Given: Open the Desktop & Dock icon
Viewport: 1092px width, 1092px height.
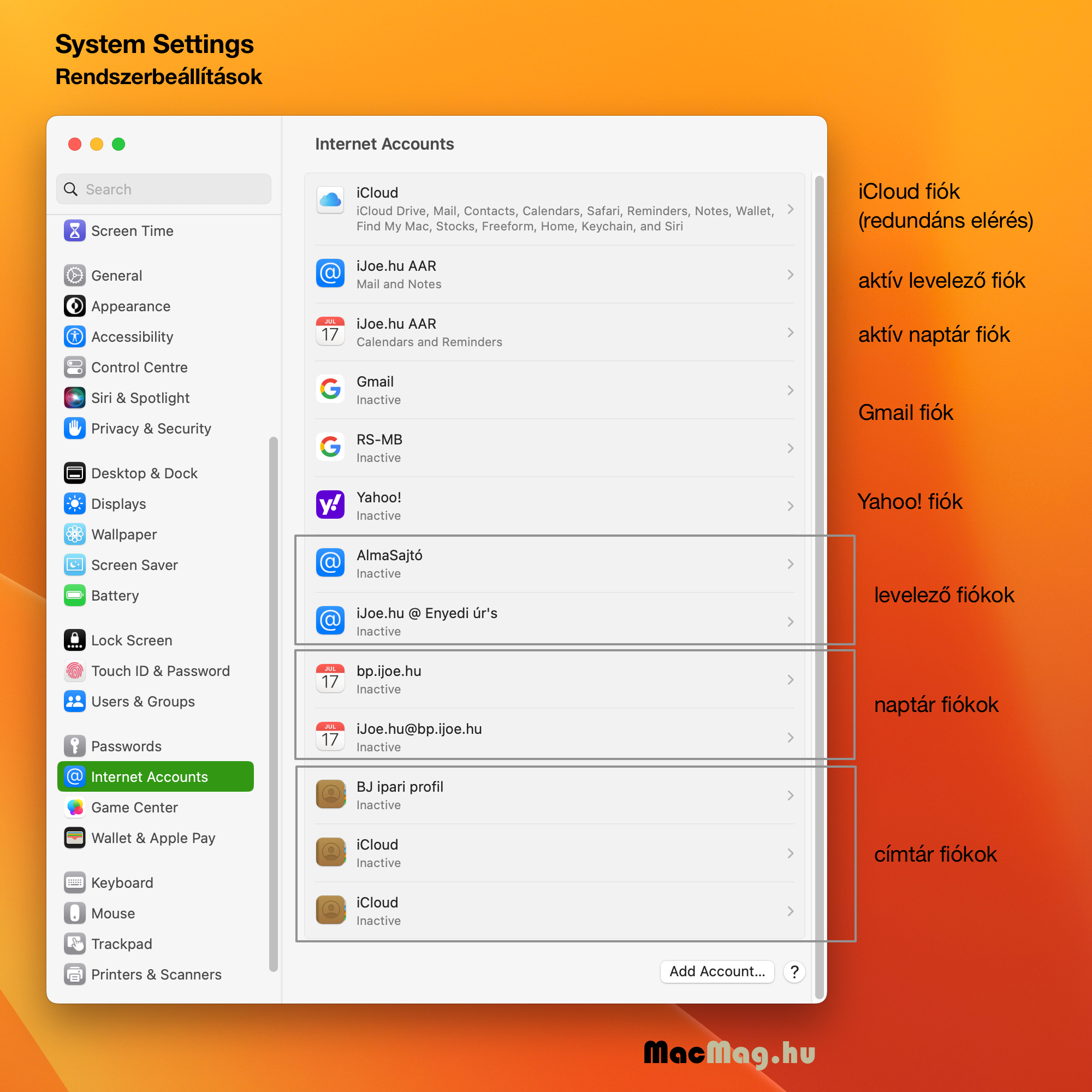Looking at the screenshot, I should tap(75, 472).
